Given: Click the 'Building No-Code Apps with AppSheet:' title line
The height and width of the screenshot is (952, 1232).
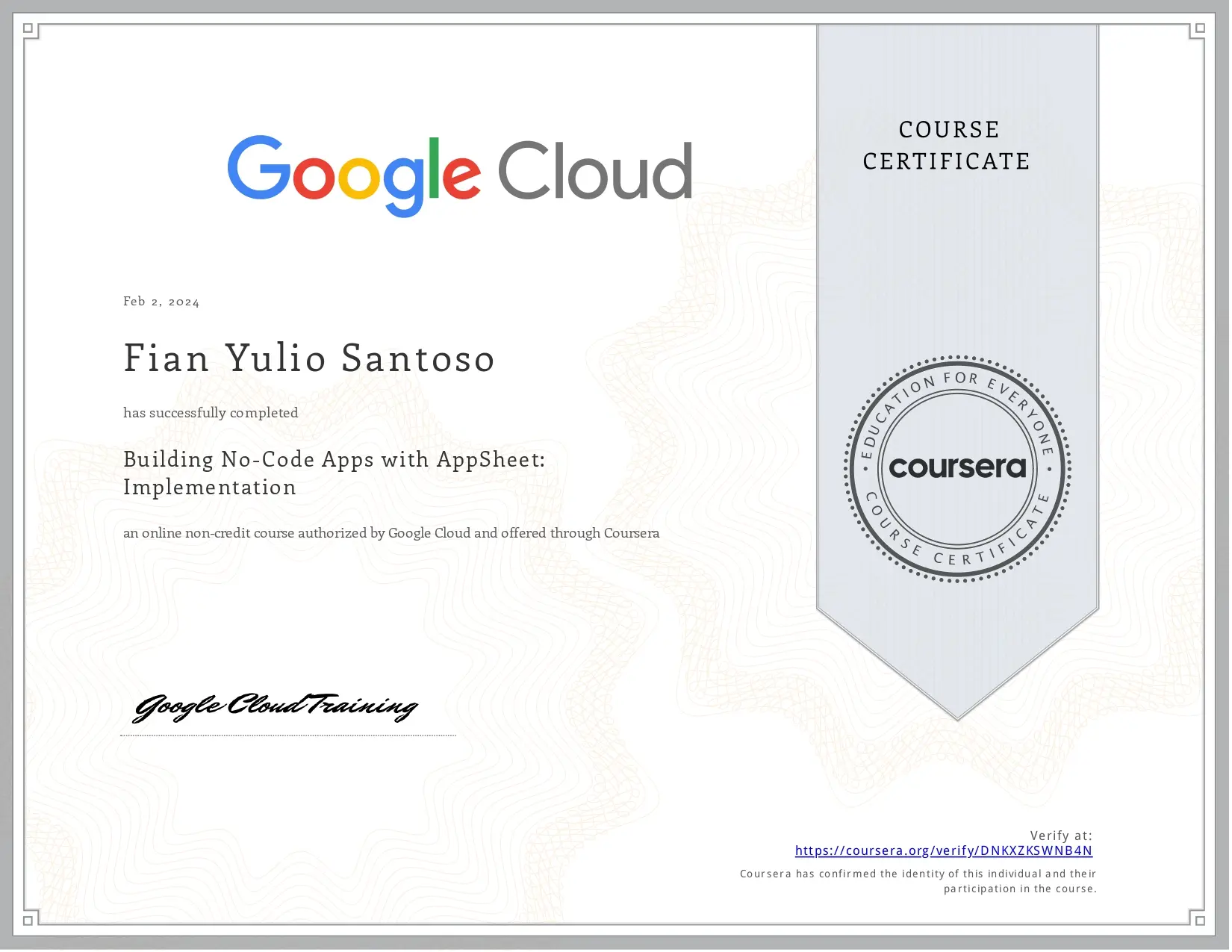Looking at the screenshot, I should click(x=335, y=461).
